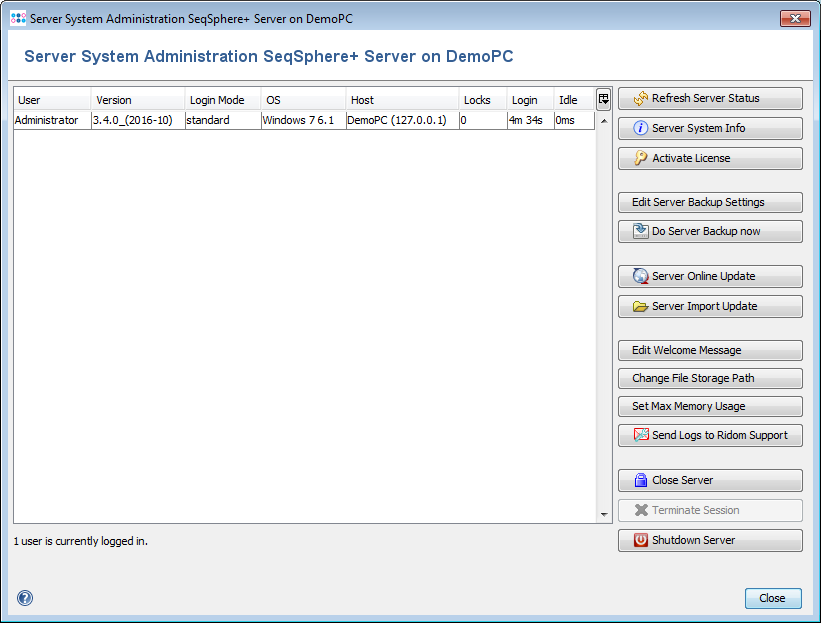821x623 pixels.
Task: Click the 'Windows 7 6.1' OS cell
Action: pyautogui.click(x=304, y=120)
